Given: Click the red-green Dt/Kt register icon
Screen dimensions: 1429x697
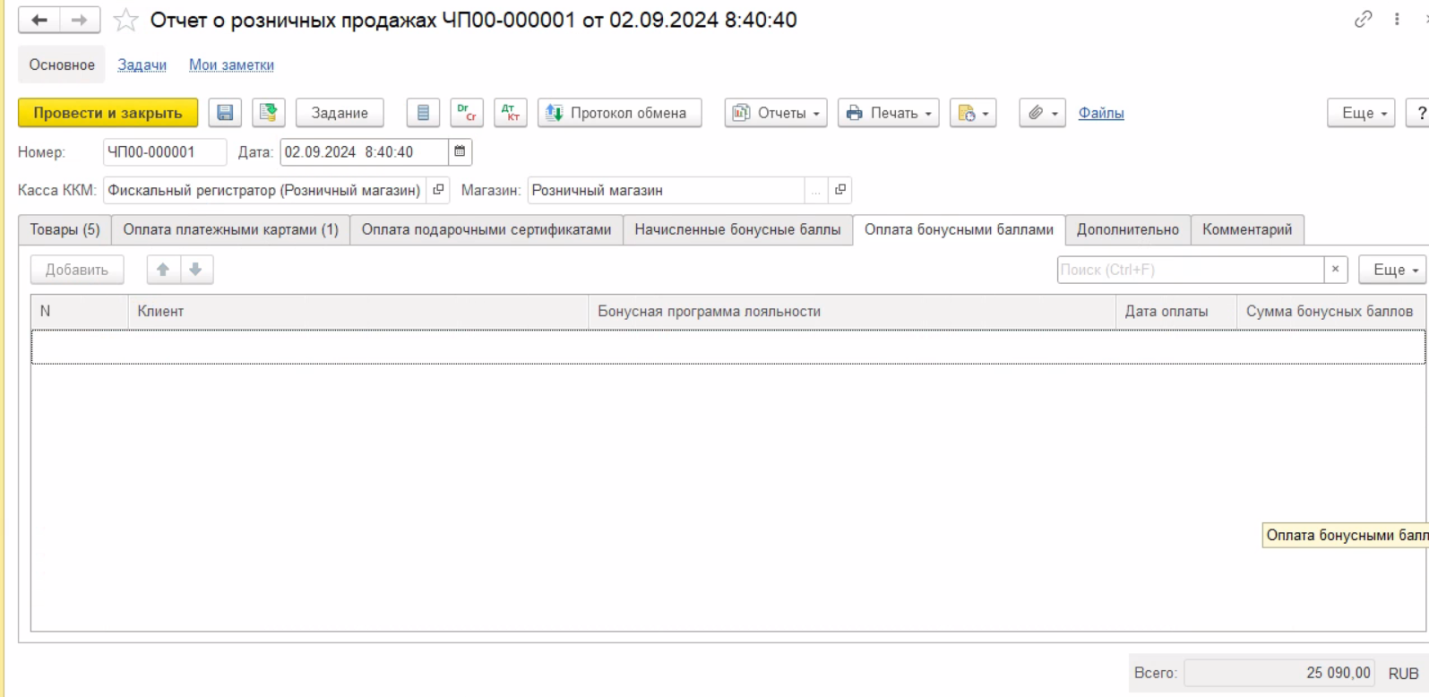Looking at the screenshot, I should click(x=510, y=113).
